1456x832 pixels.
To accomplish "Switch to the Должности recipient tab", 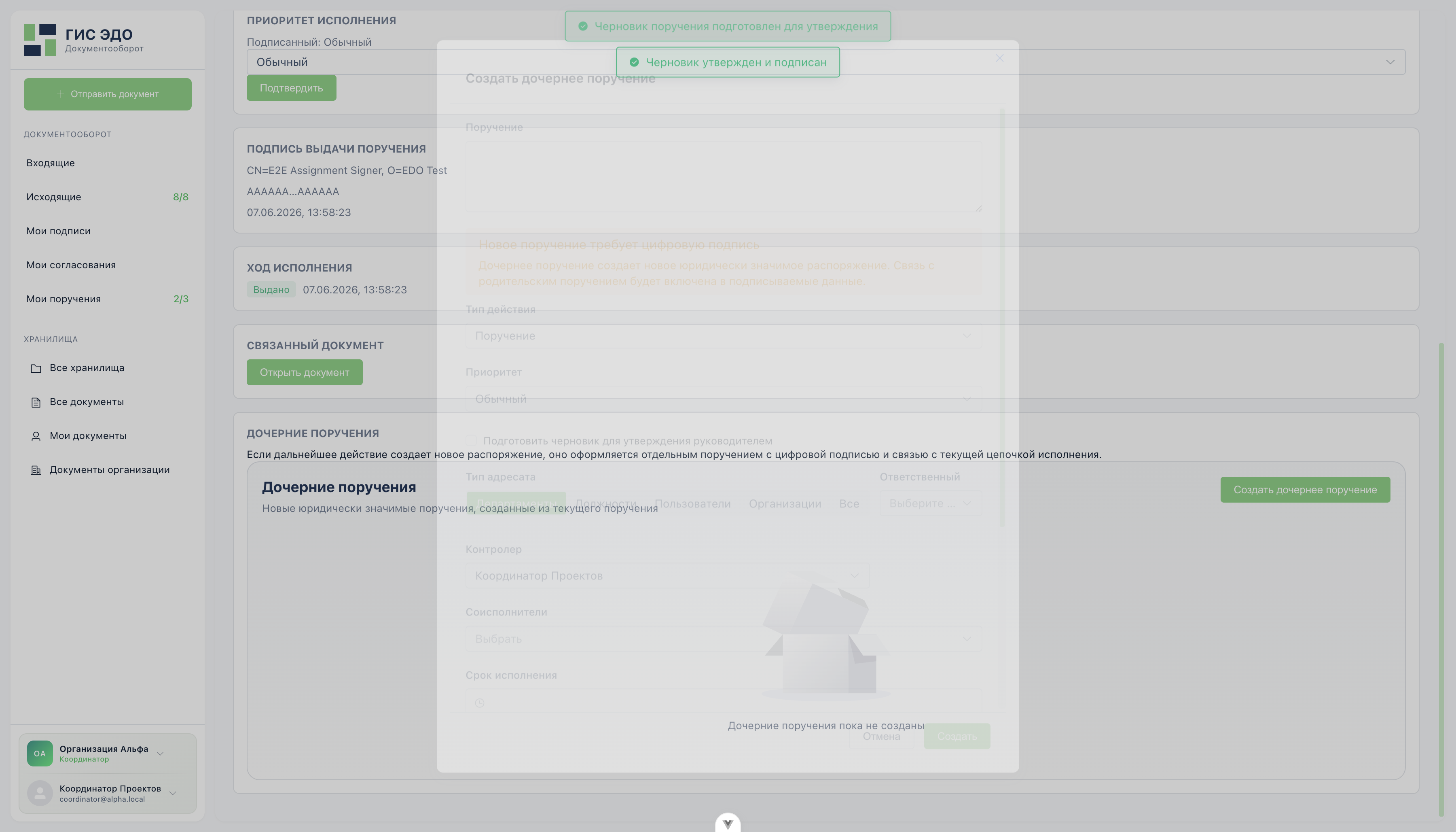I will coord(606,503).
